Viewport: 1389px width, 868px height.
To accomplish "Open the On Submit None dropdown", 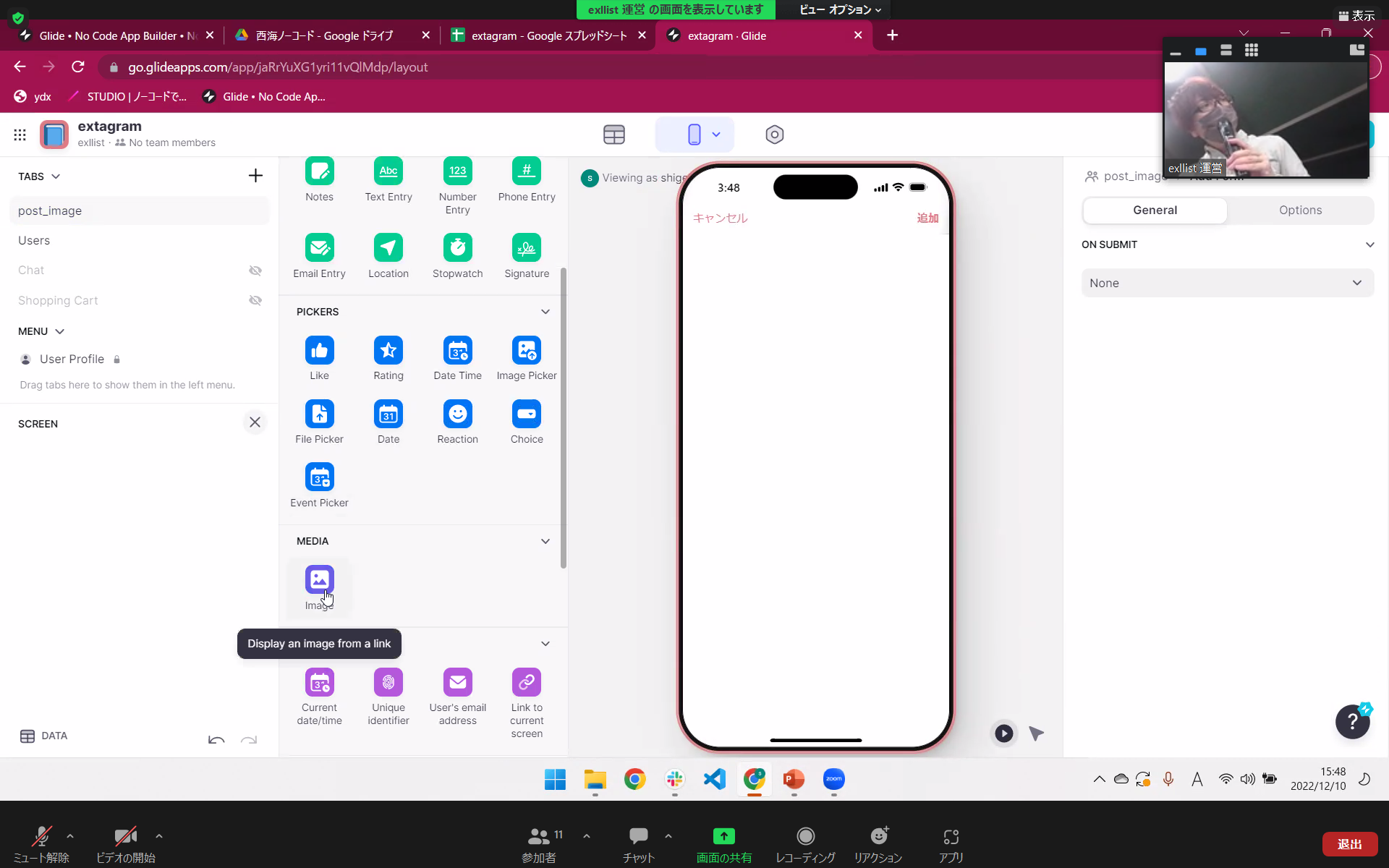I will click(x=1227, y=283).
